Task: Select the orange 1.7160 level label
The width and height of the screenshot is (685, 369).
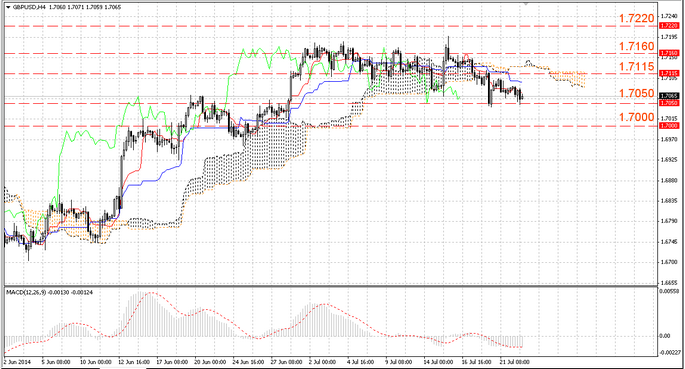Action: tap(637, 46)
